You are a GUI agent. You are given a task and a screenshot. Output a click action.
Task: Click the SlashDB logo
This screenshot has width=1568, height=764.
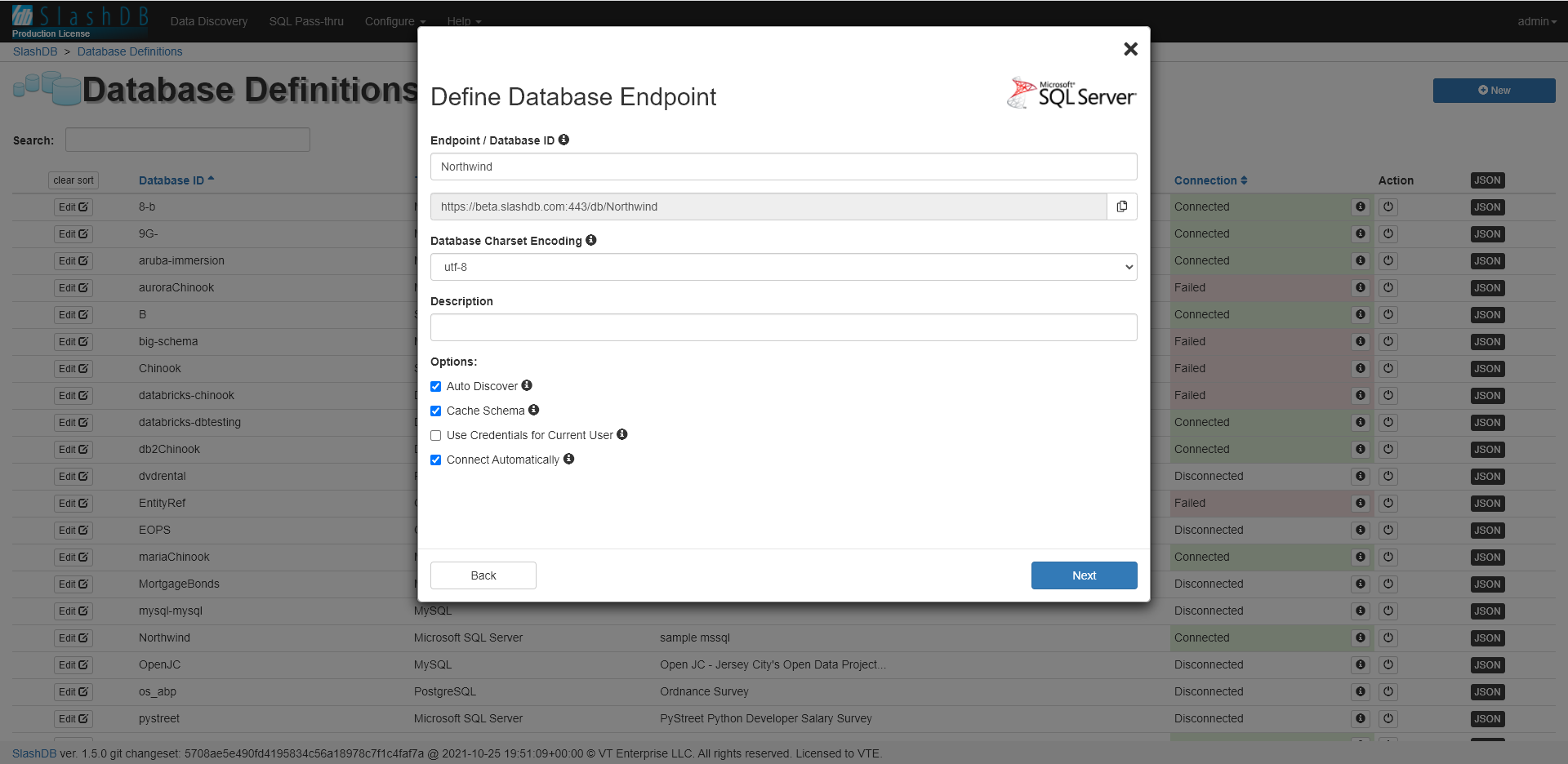pos(80,21)
